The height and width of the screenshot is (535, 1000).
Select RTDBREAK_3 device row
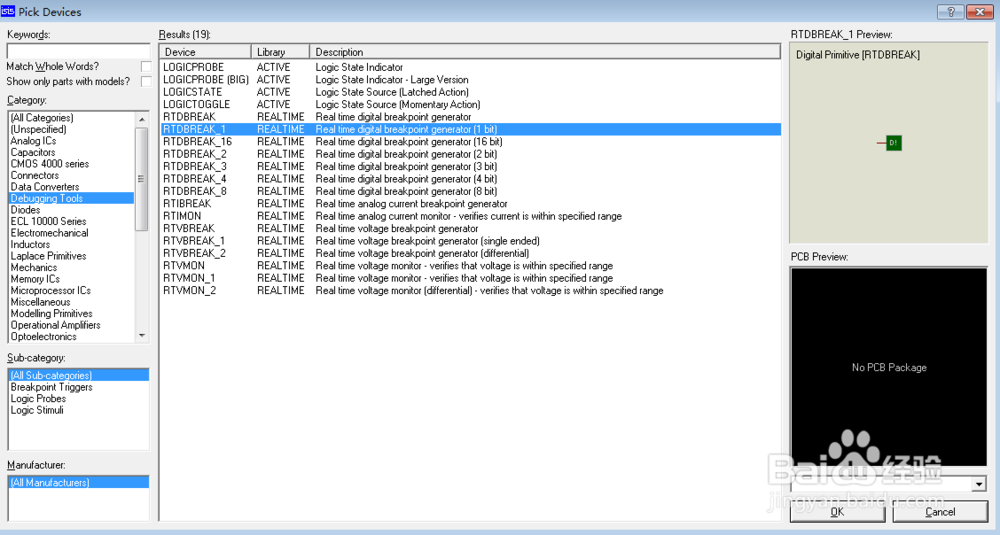click(470, 166)
